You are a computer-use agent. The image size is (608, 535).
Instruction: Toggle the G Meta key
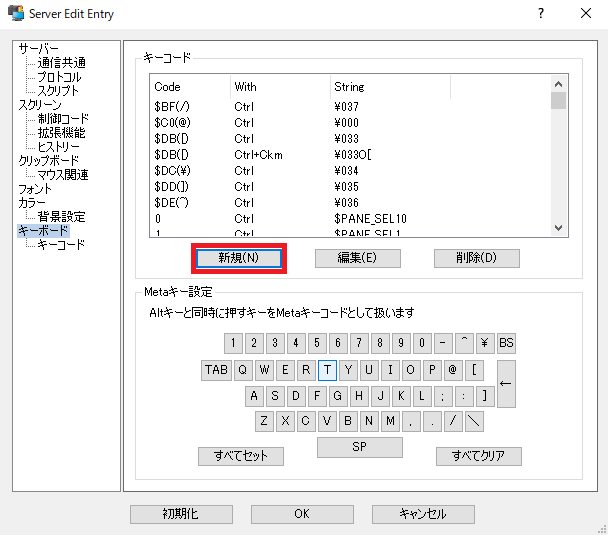click(338, 396)
